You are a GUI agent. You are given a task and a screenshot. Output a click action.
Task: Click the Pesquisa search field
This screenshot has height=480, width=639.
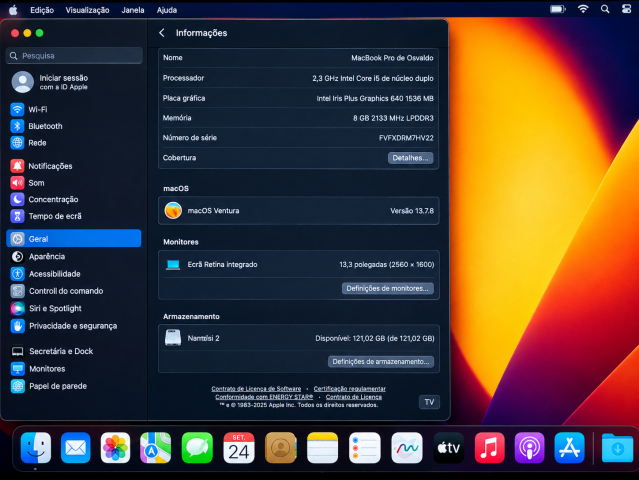[74, 55]
